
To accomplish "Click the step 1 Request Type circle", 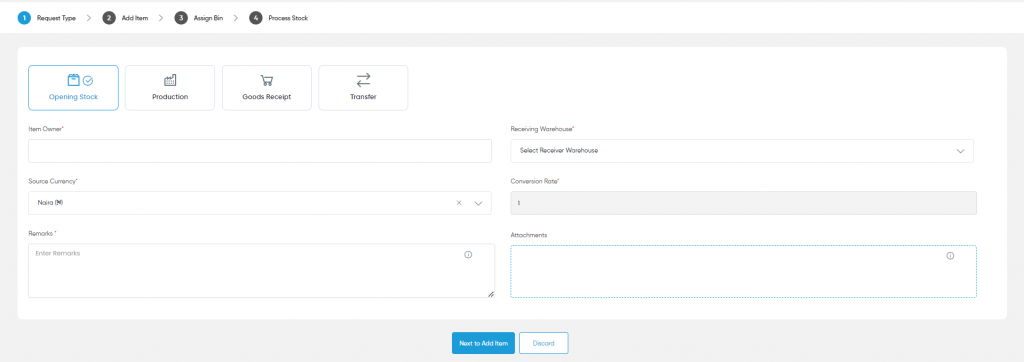I will 24,18.
